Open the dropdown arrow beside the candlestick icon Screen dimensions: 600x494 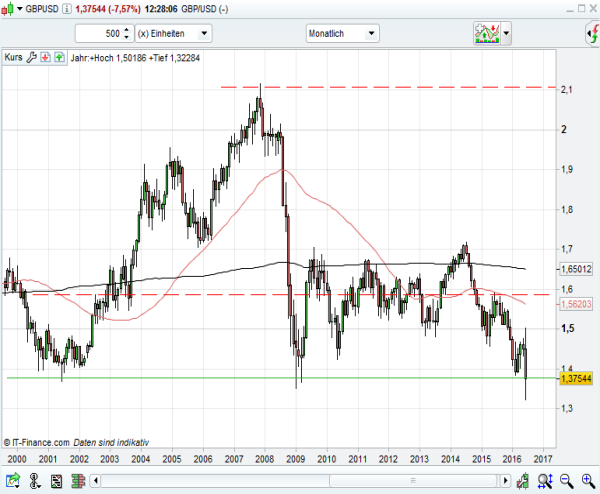20,9
